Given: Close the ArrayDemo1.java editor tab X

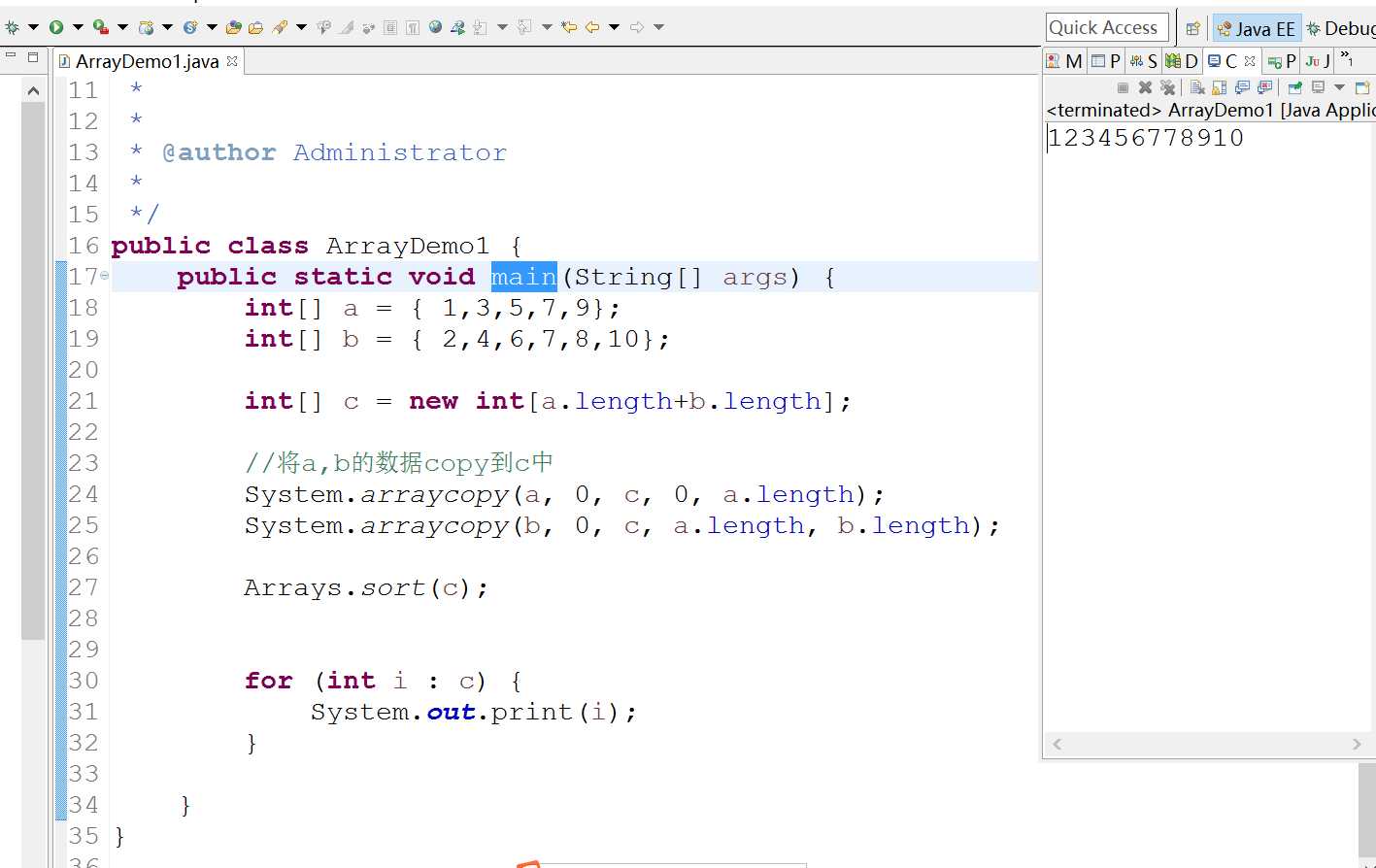Looking at the screenshot, I should [232, 61].
